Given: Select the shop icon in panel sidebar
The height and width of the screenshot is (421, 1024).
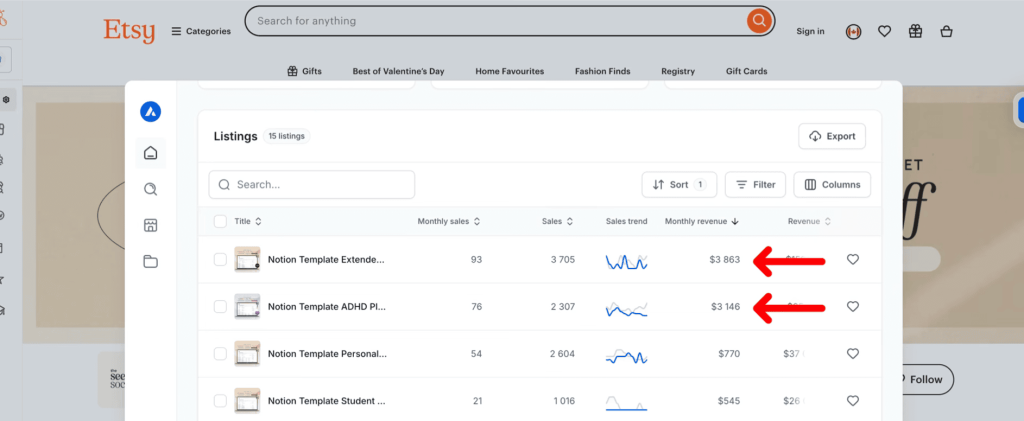Looking at the screenshot, I should (151, 226).
